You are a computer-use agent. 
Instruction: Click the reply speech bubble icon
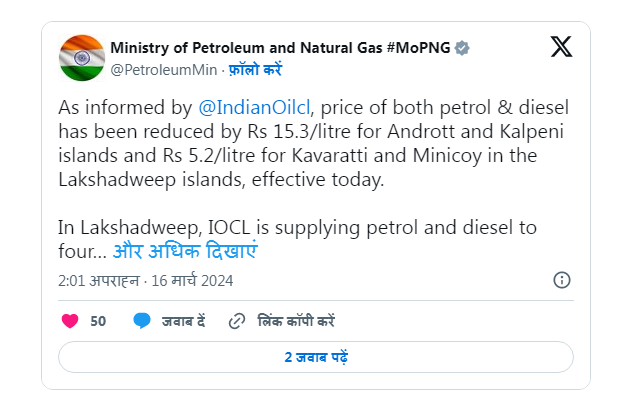[x=142, y=321]
